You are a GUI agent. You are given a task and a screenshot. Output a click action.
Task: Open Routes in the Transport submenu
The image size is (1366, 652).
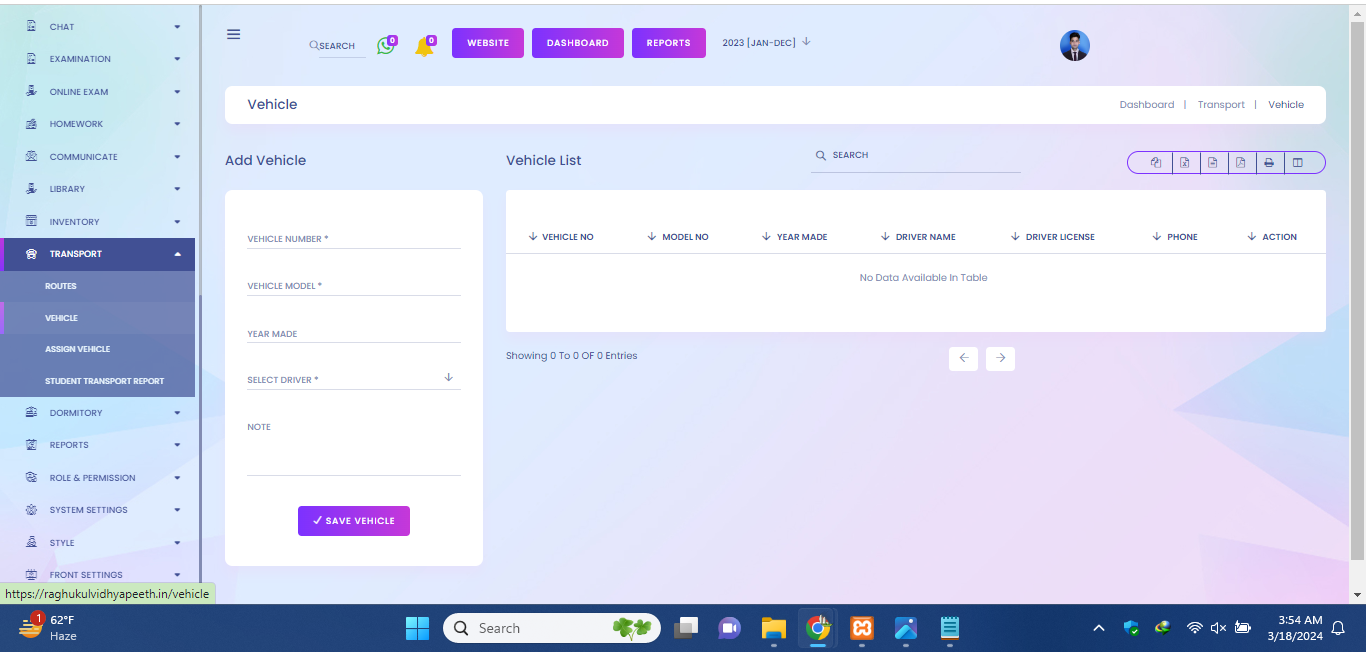[61, 286]
